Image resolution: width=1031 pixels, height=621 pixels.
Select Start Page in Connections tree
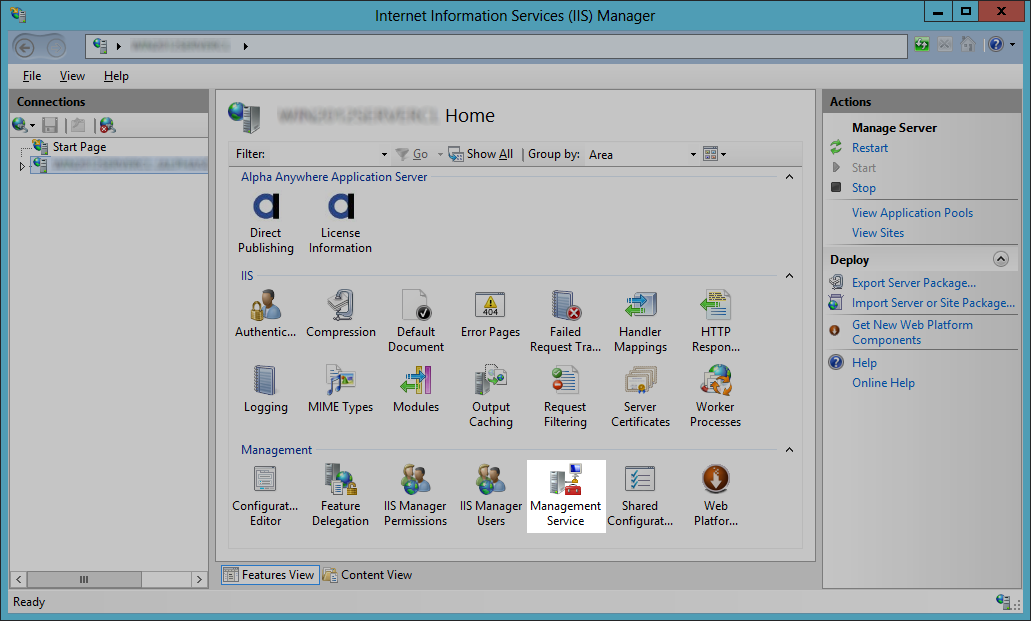(x=80, y=147)
